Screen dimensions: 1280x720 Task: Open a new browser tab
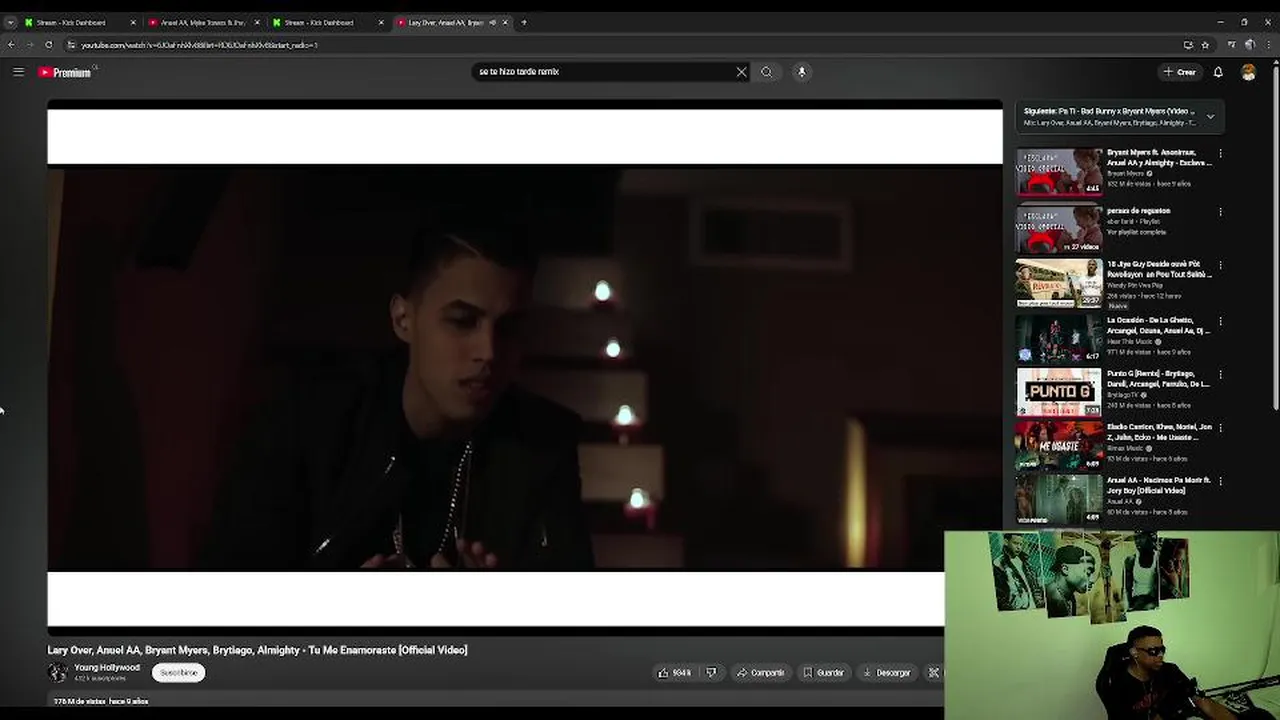pos(523,22)
